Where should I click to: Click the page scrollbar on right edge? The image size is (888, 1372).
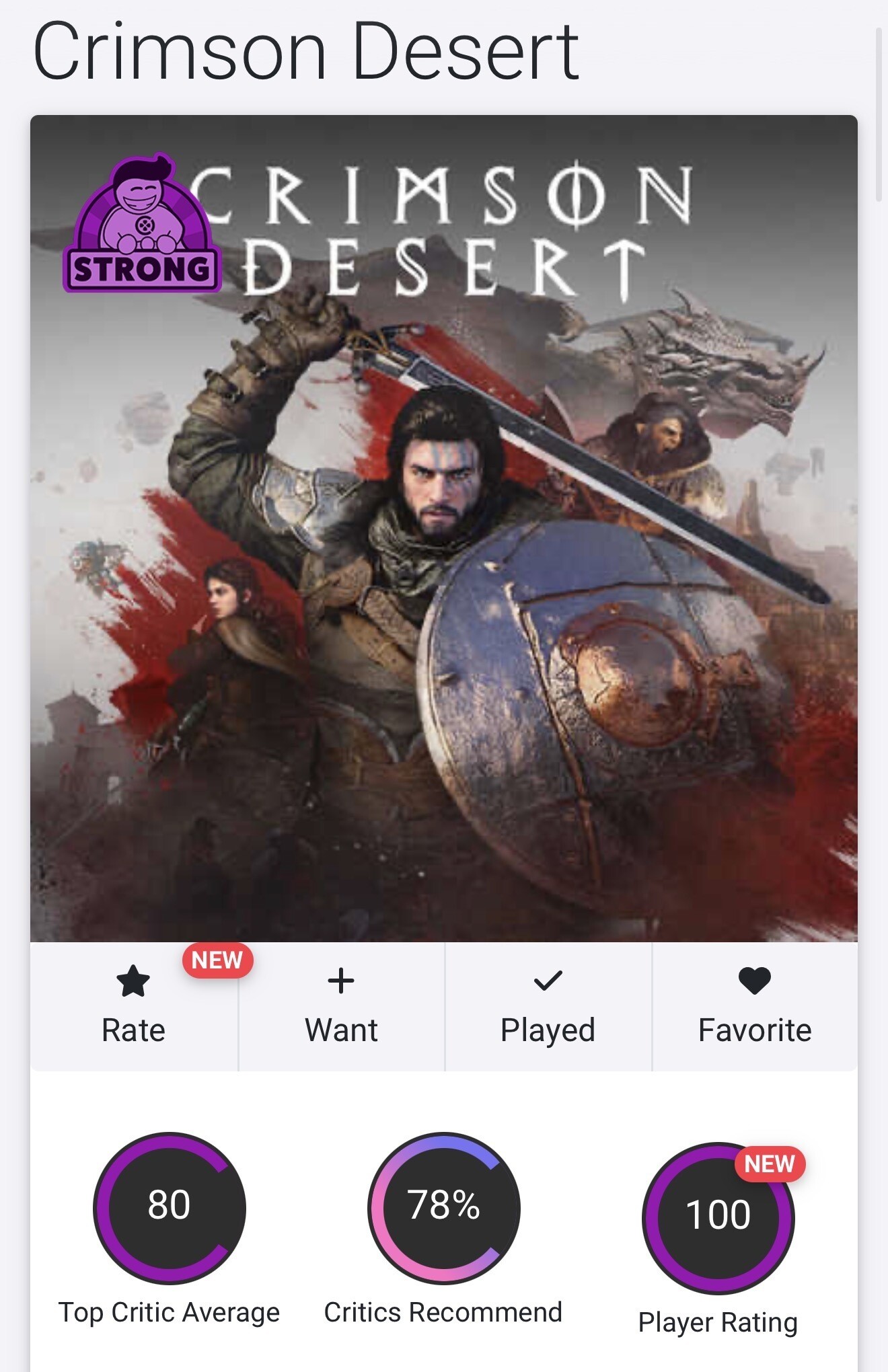click(x=879, y=114)
